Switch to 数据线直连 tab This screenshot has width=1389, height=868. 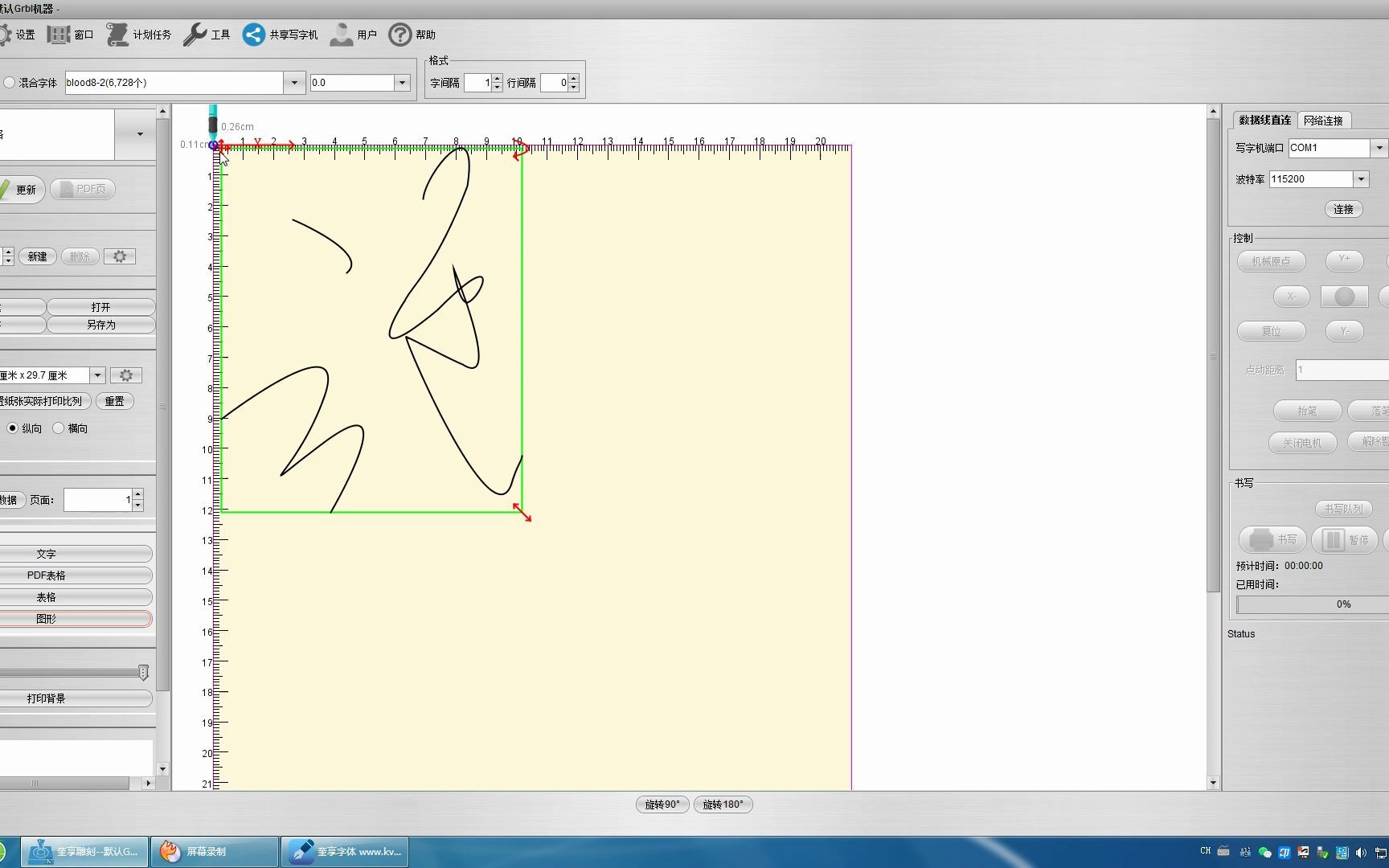point(1264,120)
